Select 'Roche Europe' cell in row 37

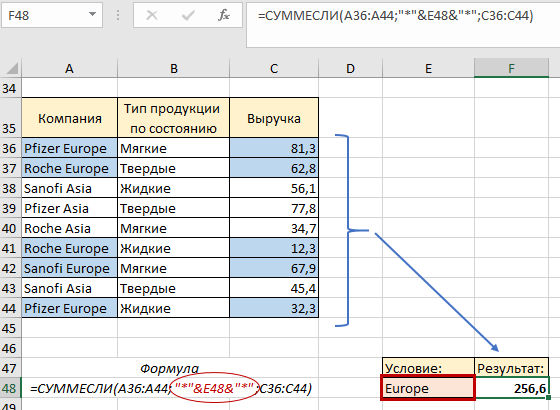coord(70,168)
